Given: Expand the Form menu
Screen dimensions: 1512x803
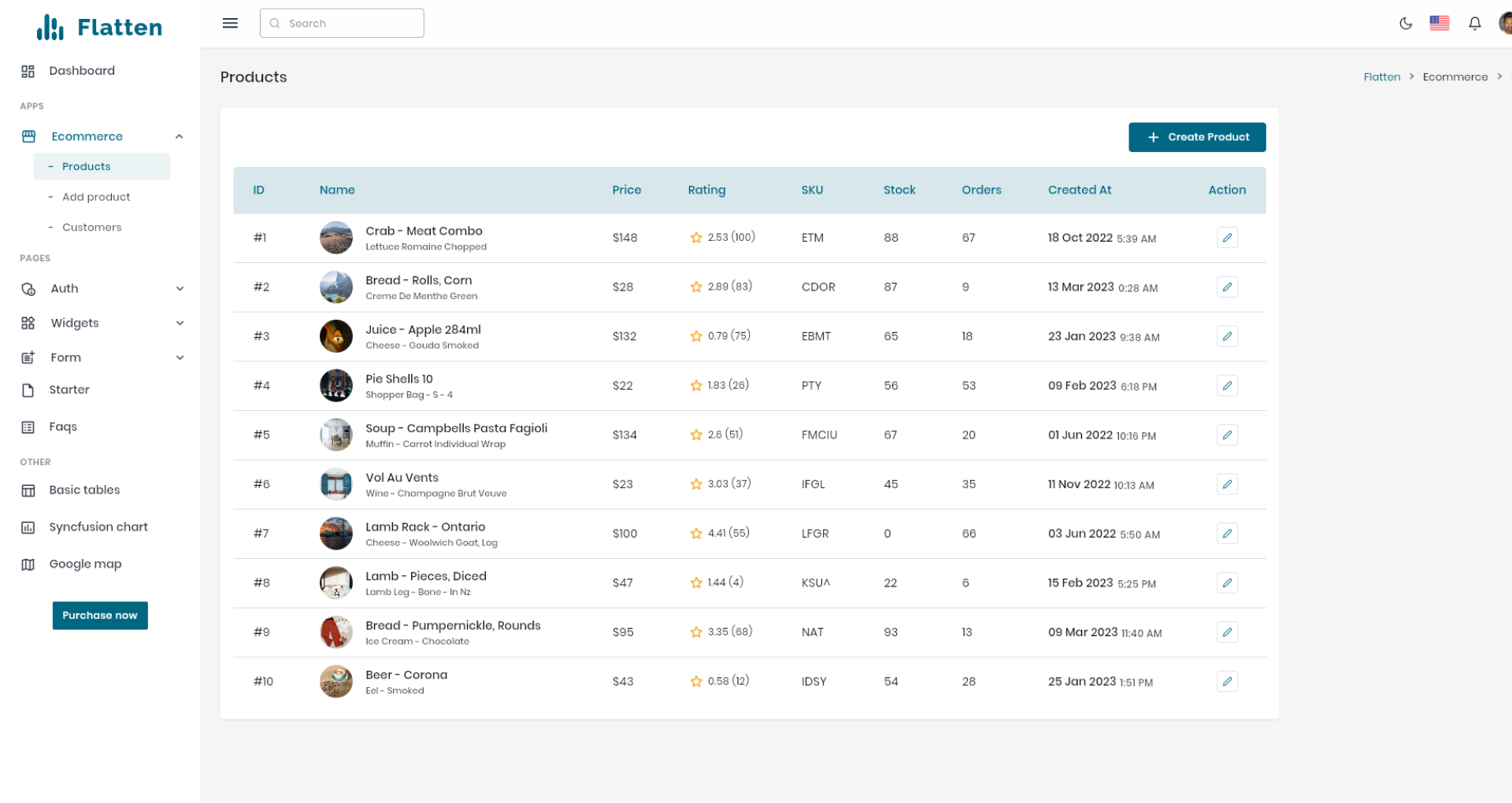Looking at the screenshot, I should tap(65, 357).
